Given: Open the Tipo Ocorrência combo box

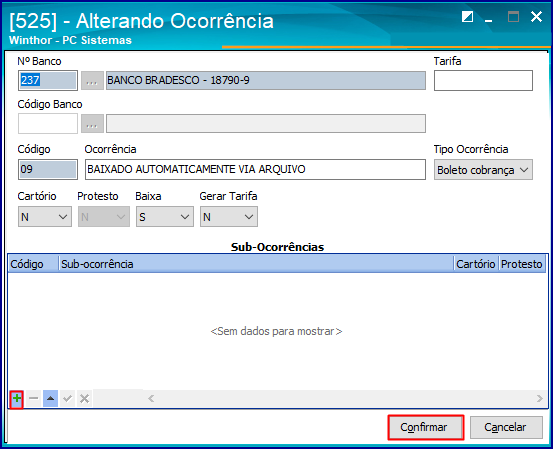Looking at the screenshot, I should click(483, 170).
